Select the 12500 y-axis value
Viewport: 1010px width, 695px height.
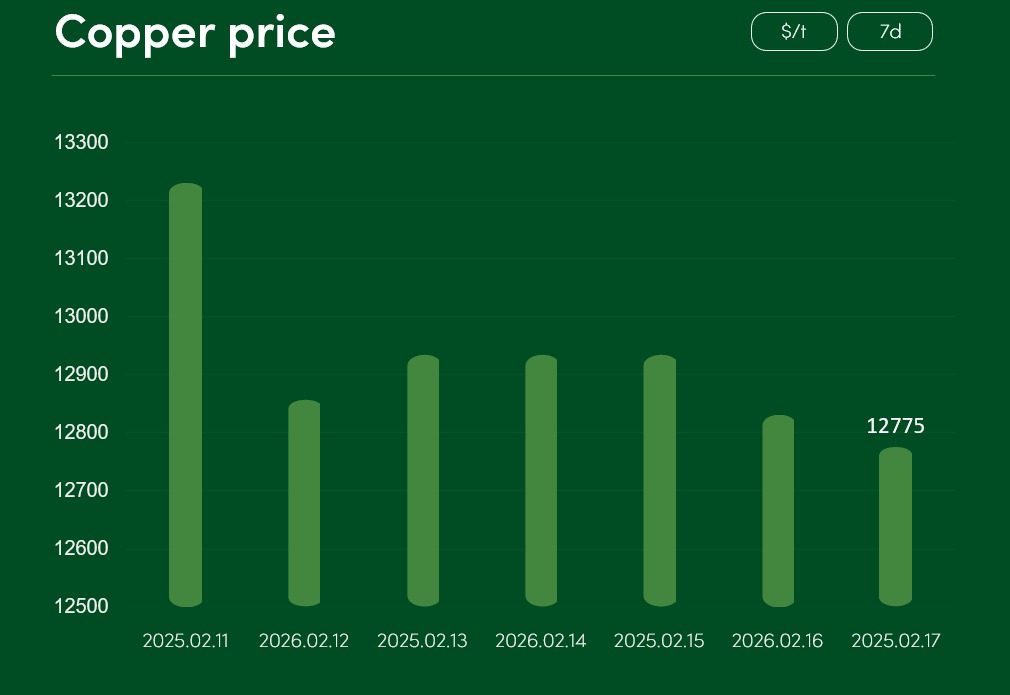point(81,606)
